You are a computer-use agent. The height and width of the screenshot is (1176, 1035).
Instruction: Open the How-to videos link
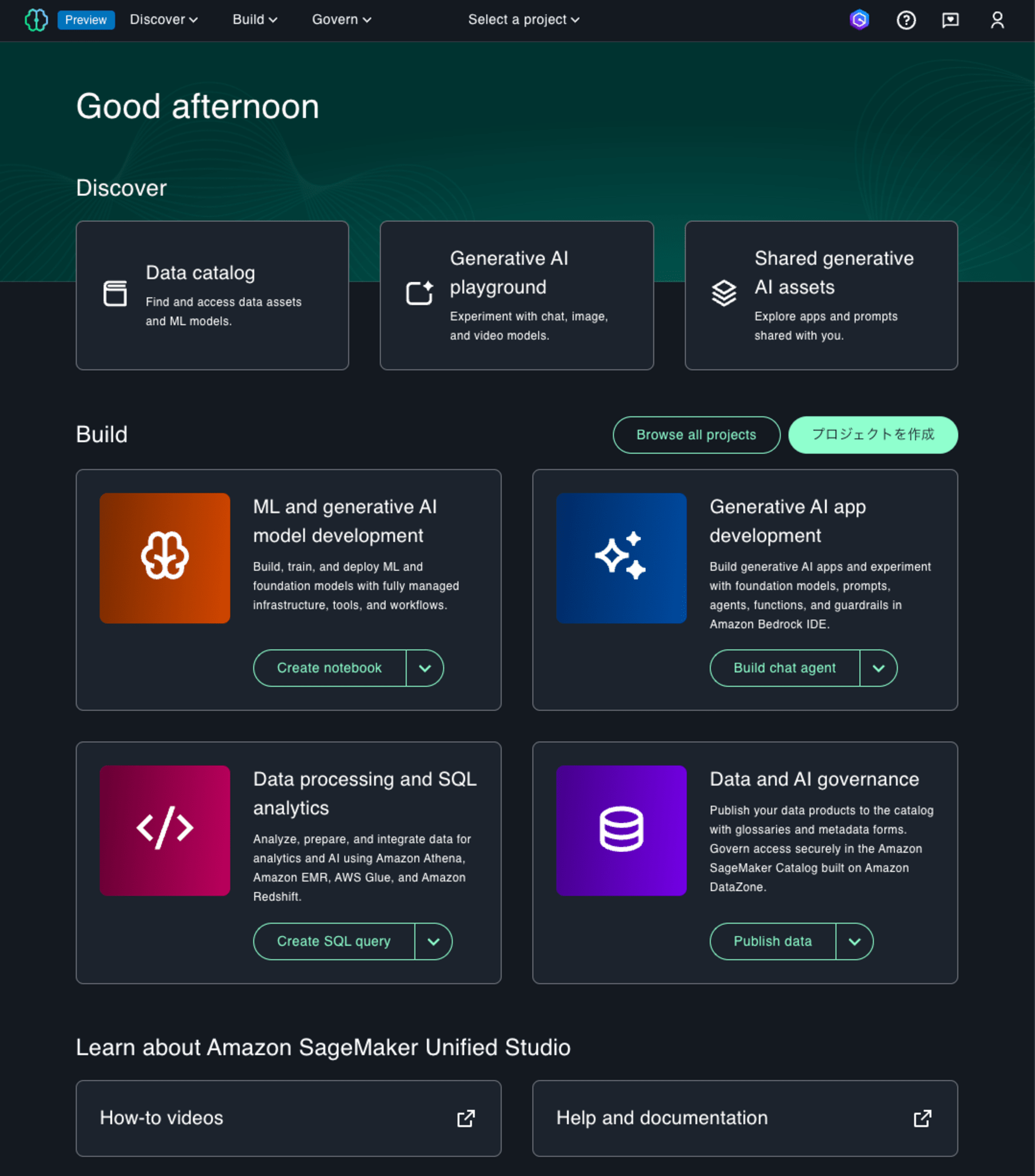tap(161, 1117)
